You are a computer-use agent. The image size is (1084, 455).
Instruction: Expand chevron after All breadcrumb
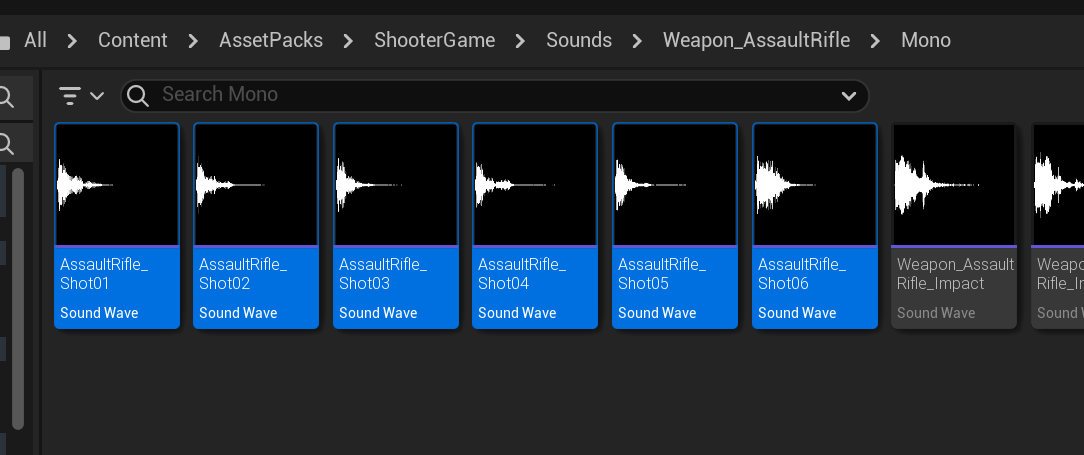click(72, 41)
